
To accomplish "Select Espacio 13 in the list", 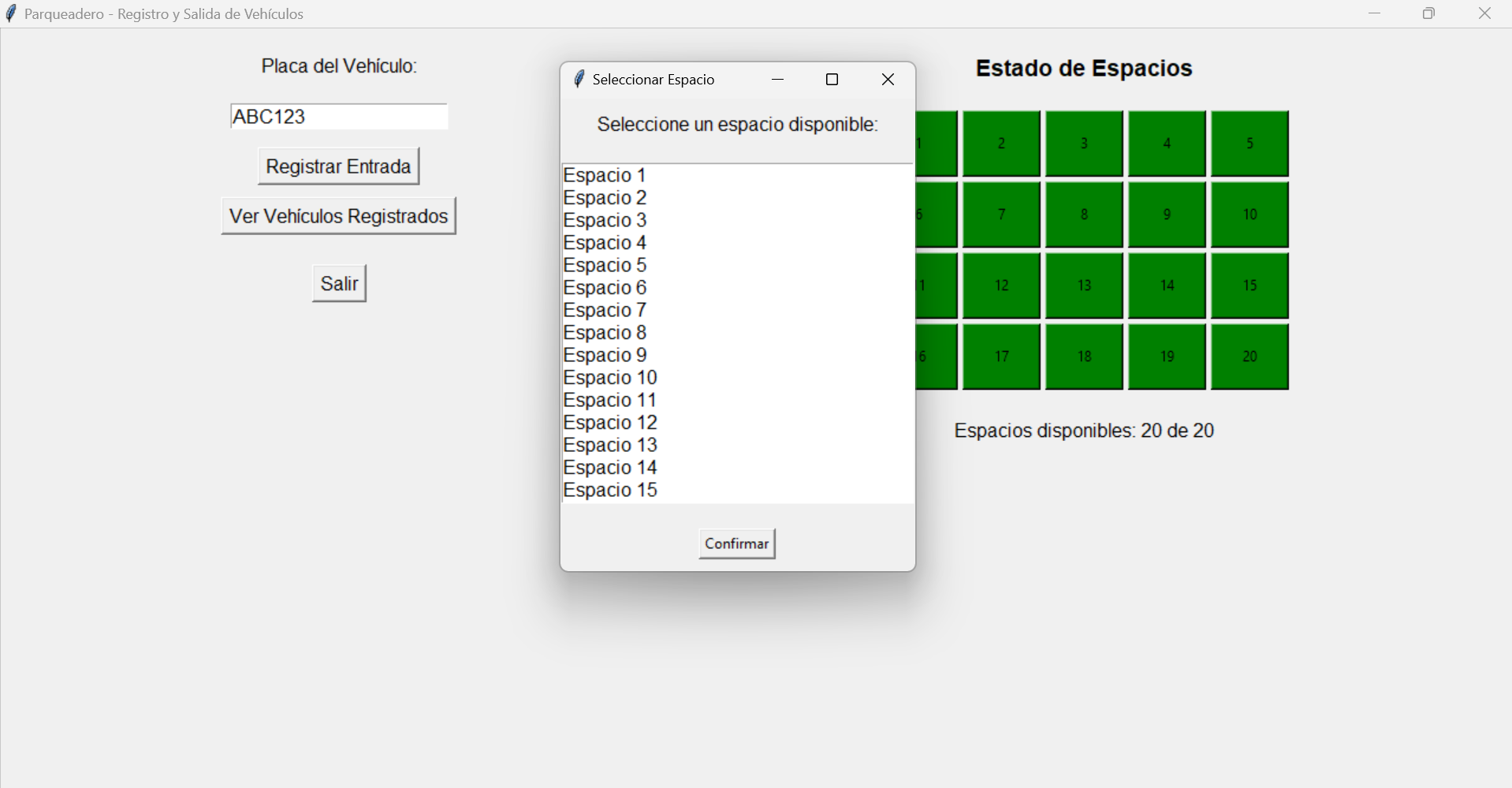I will (738, 445).
